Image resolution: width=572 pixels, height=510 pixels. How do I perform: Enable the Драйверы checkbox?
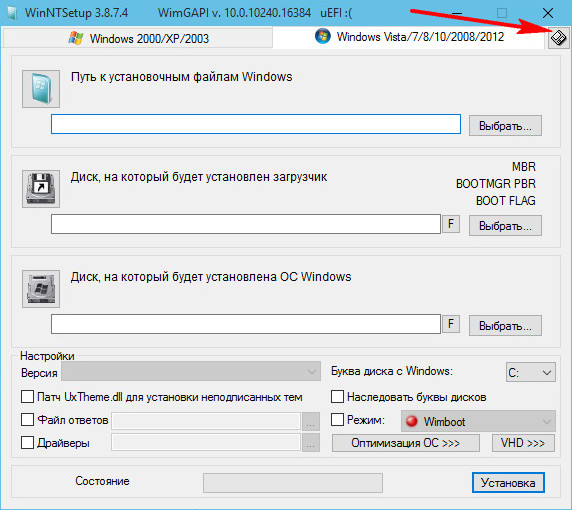coord(27,443)
